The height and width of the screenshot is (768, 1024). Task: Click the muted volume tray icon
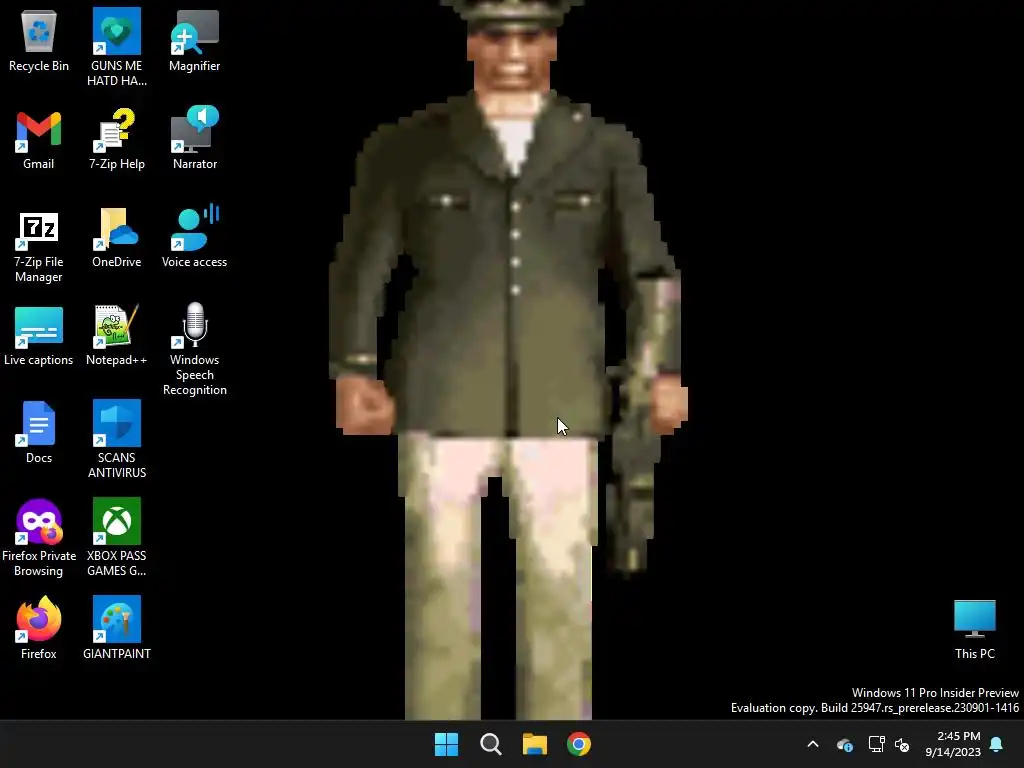tap(902, 744)
